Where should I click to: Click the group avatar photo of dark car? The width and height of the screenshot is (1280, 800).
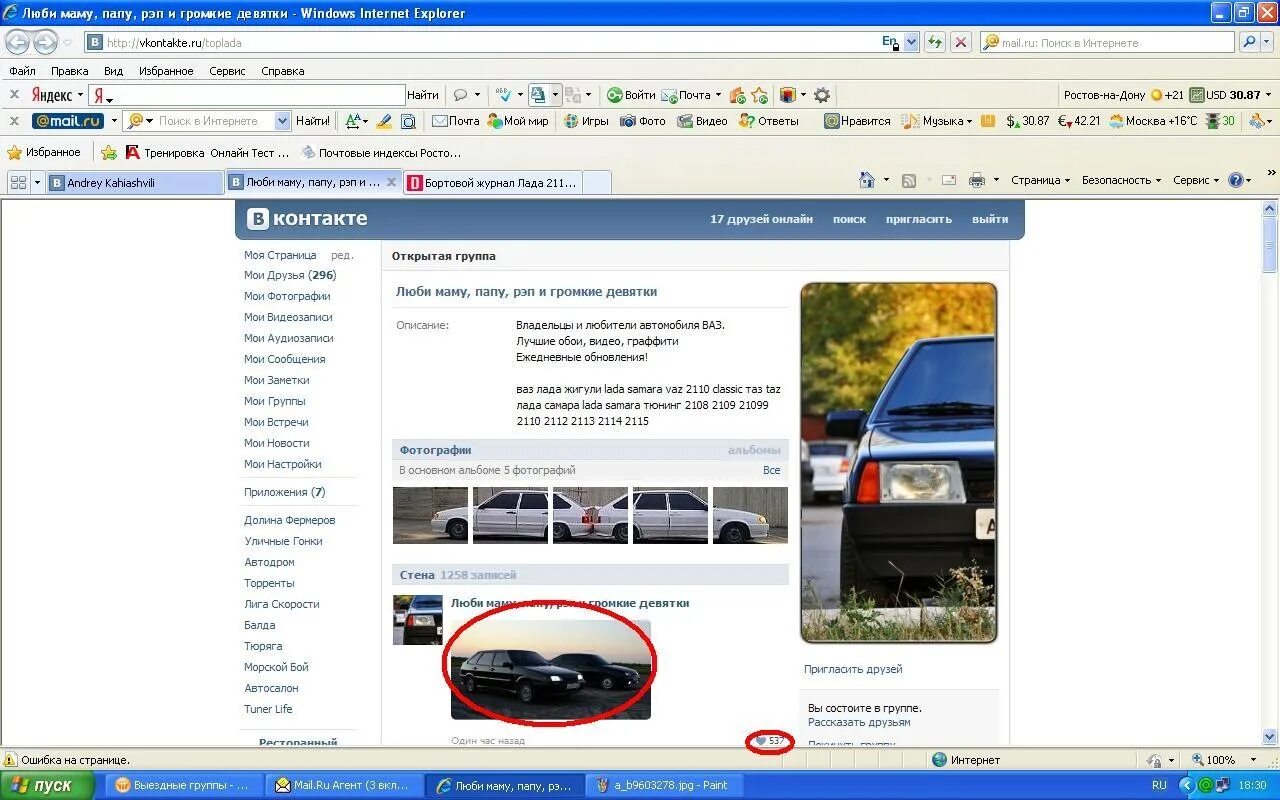tap(899, 463)
